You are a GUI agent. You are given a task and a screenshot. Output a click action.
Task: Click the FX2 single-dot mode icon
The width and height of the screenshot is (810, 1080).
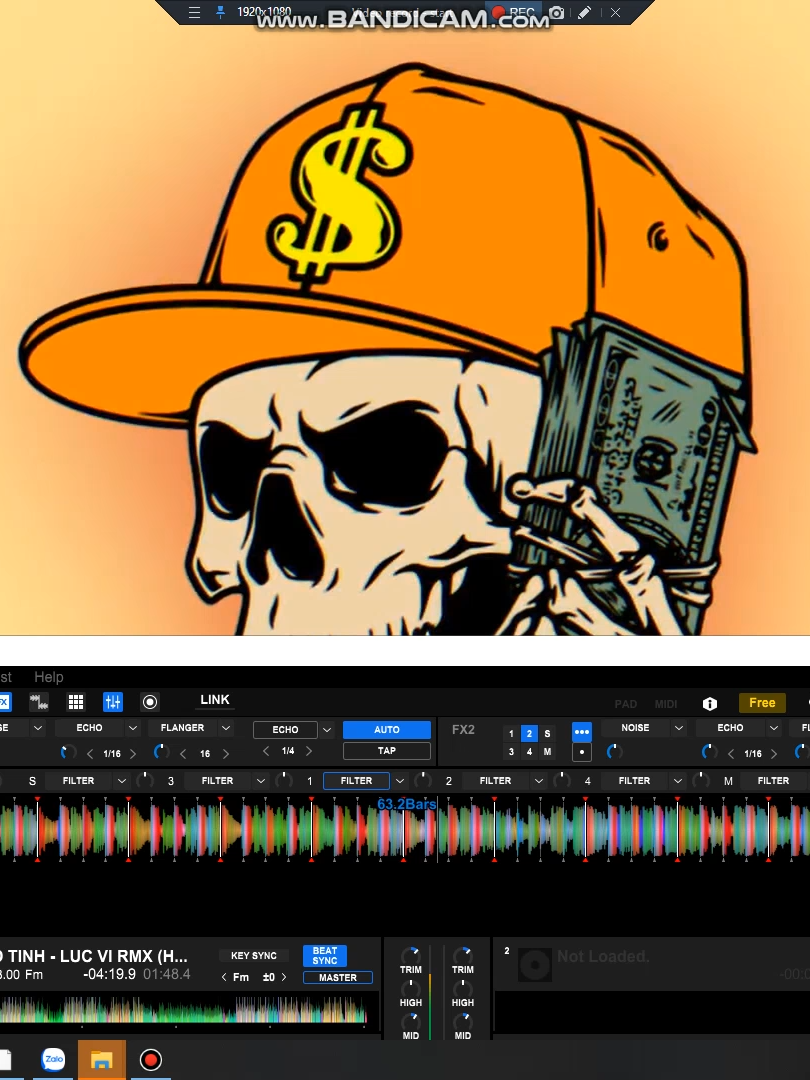pos(581,751)
